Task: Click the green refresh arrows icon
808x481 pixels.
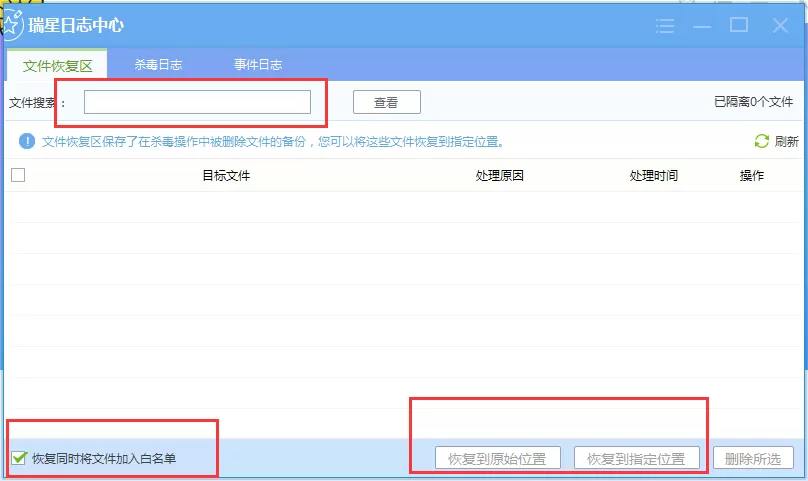Action: [762, 141]
